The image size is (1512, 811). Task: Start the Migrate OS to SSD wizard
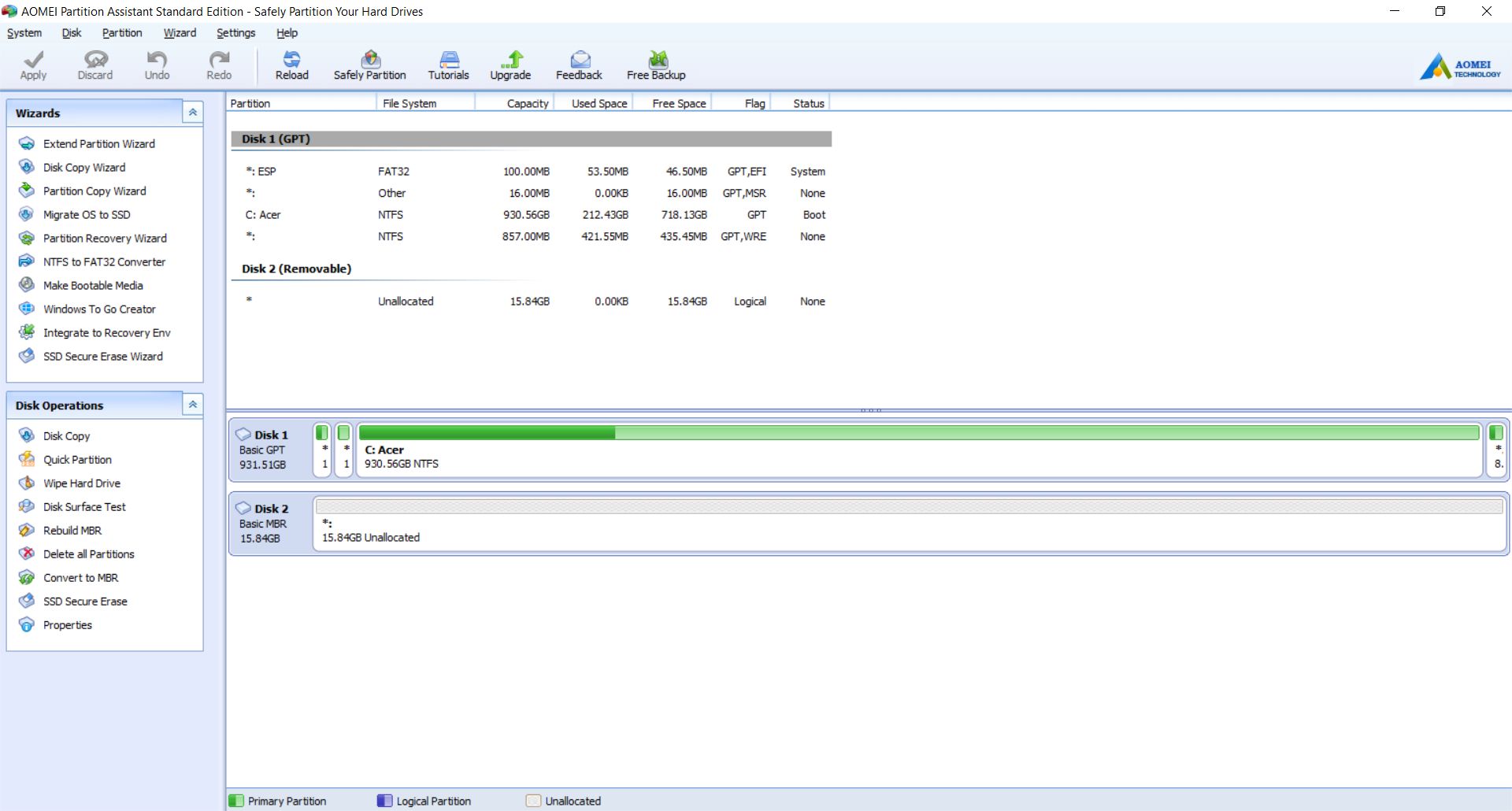tap(87, 215)
